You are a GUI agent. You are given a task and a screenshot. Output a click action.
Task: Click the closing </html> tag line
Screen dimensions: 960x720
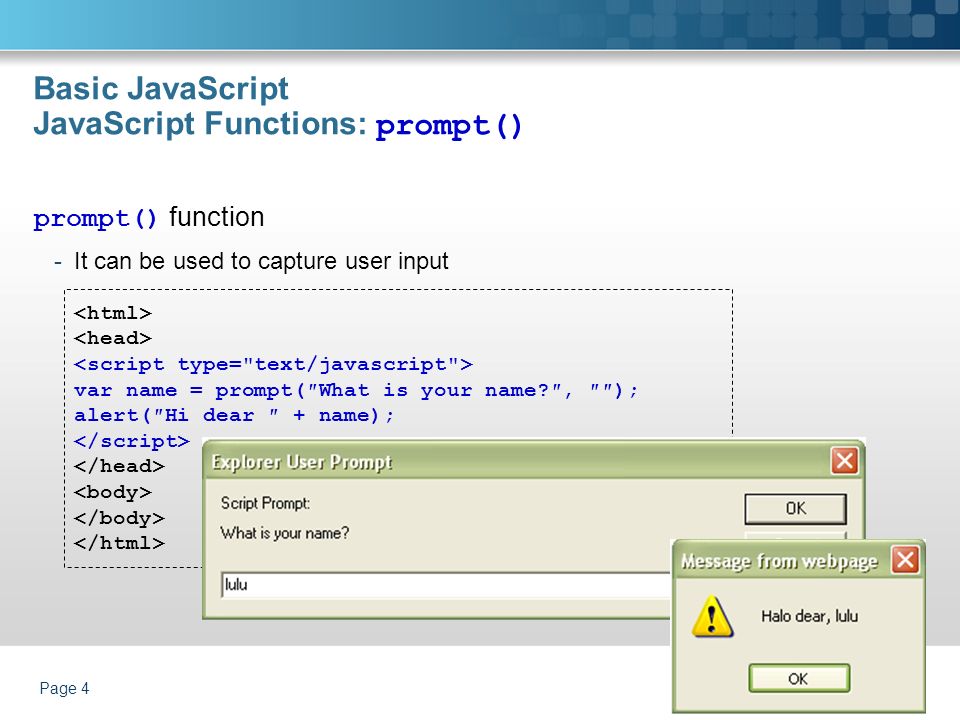(119, 543)
